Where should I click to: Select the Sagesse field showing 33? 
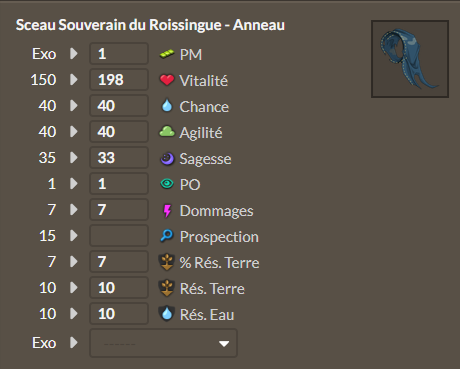(x=119, y=158)
